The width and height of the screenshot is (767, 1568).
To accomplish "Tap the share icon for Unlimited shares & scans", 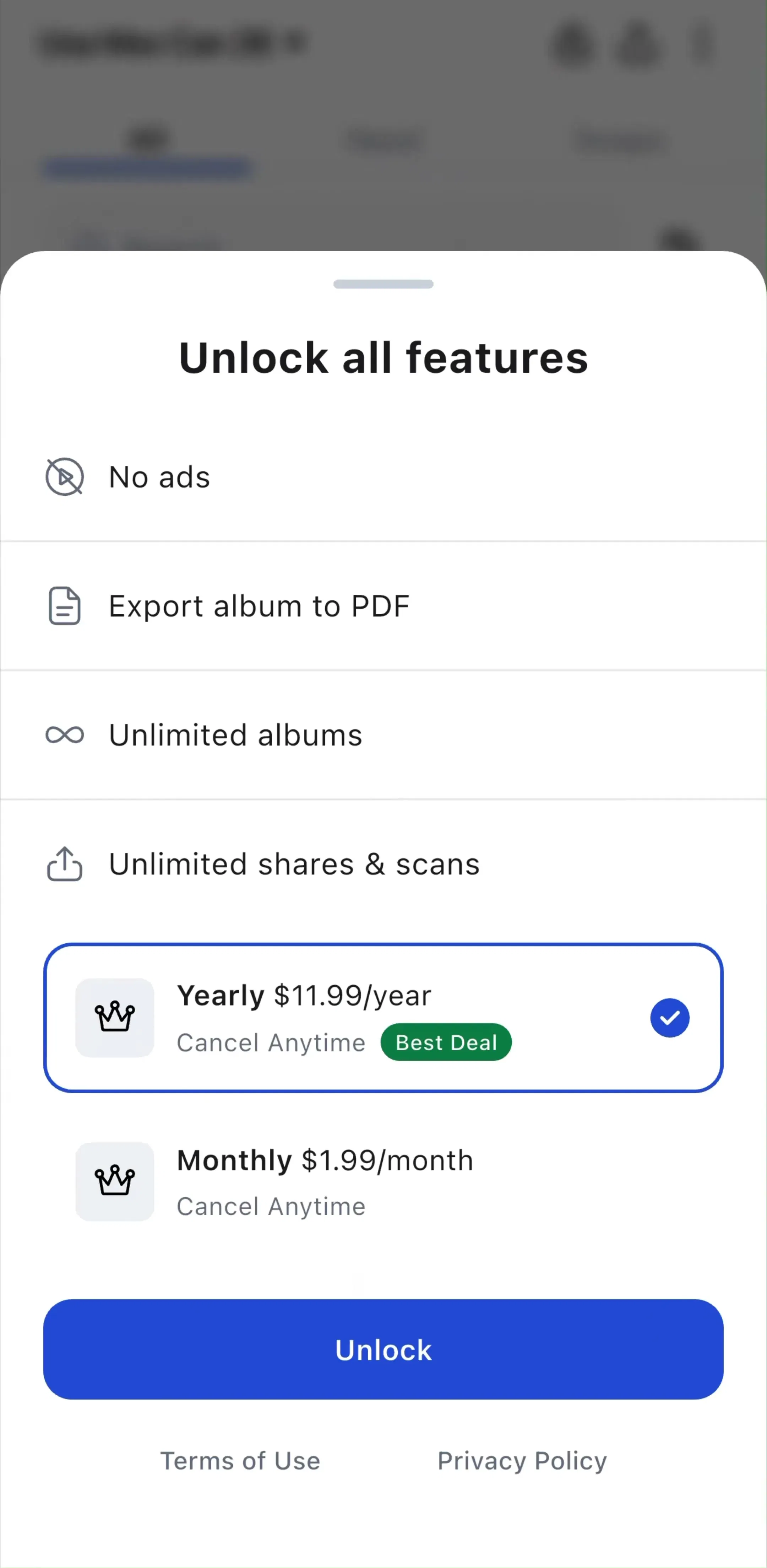I will click(x=65, y=864).
